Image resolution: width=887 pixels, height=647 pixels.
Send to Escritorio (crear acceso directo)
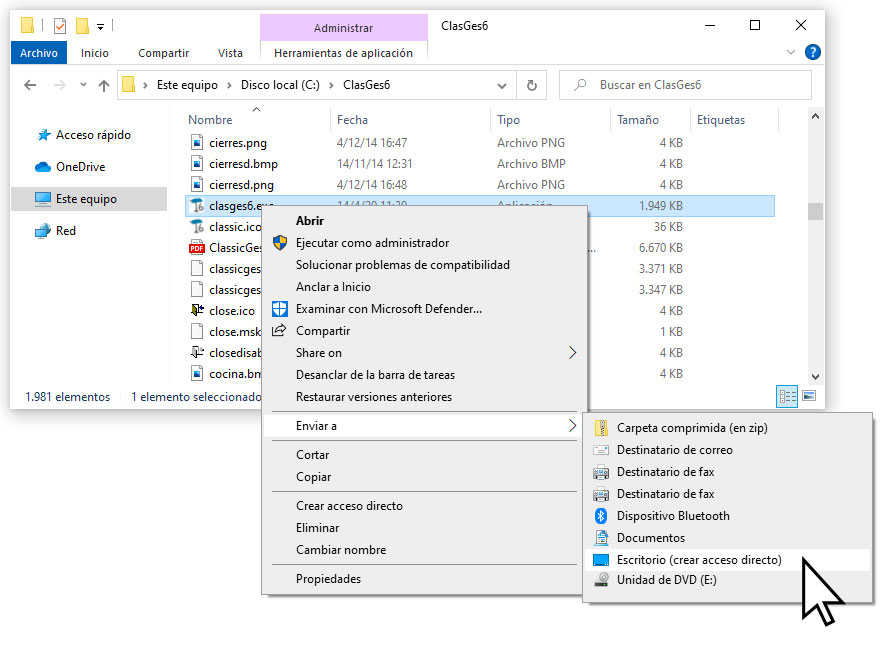pyautogui.click(x=727, y=560)
